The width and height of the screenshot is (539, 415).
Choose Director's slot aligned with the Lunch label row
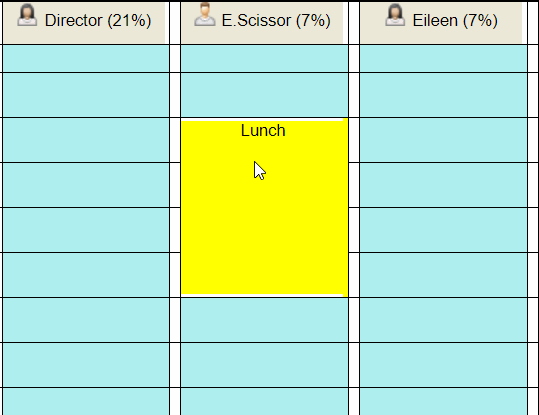tap(86, 140)
